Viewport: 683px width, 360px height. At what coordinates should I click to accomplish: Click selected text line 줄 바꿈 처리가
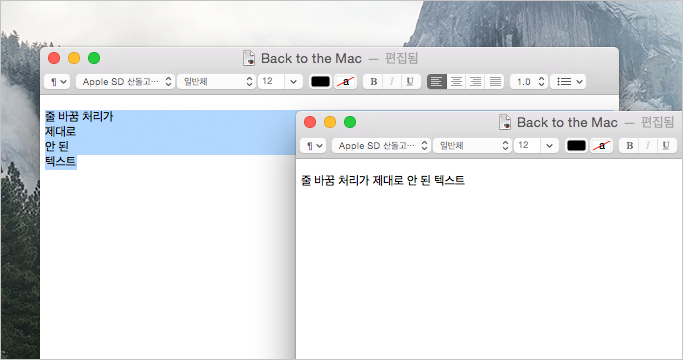[x=79, y=117]
